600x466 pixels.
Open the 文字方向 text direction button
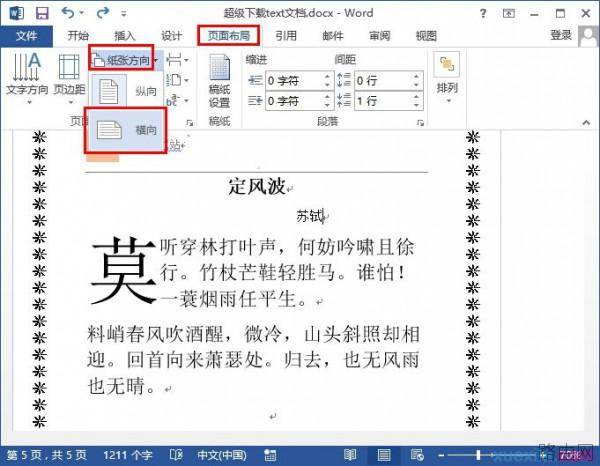pos(27,78)
